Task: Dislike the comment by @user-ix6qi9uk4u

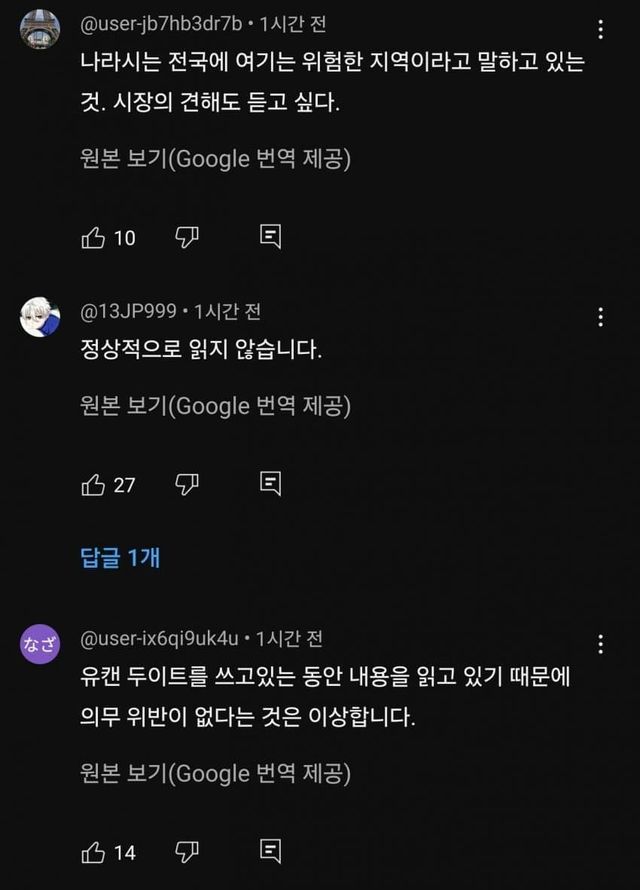Action: tap(187, 852)
